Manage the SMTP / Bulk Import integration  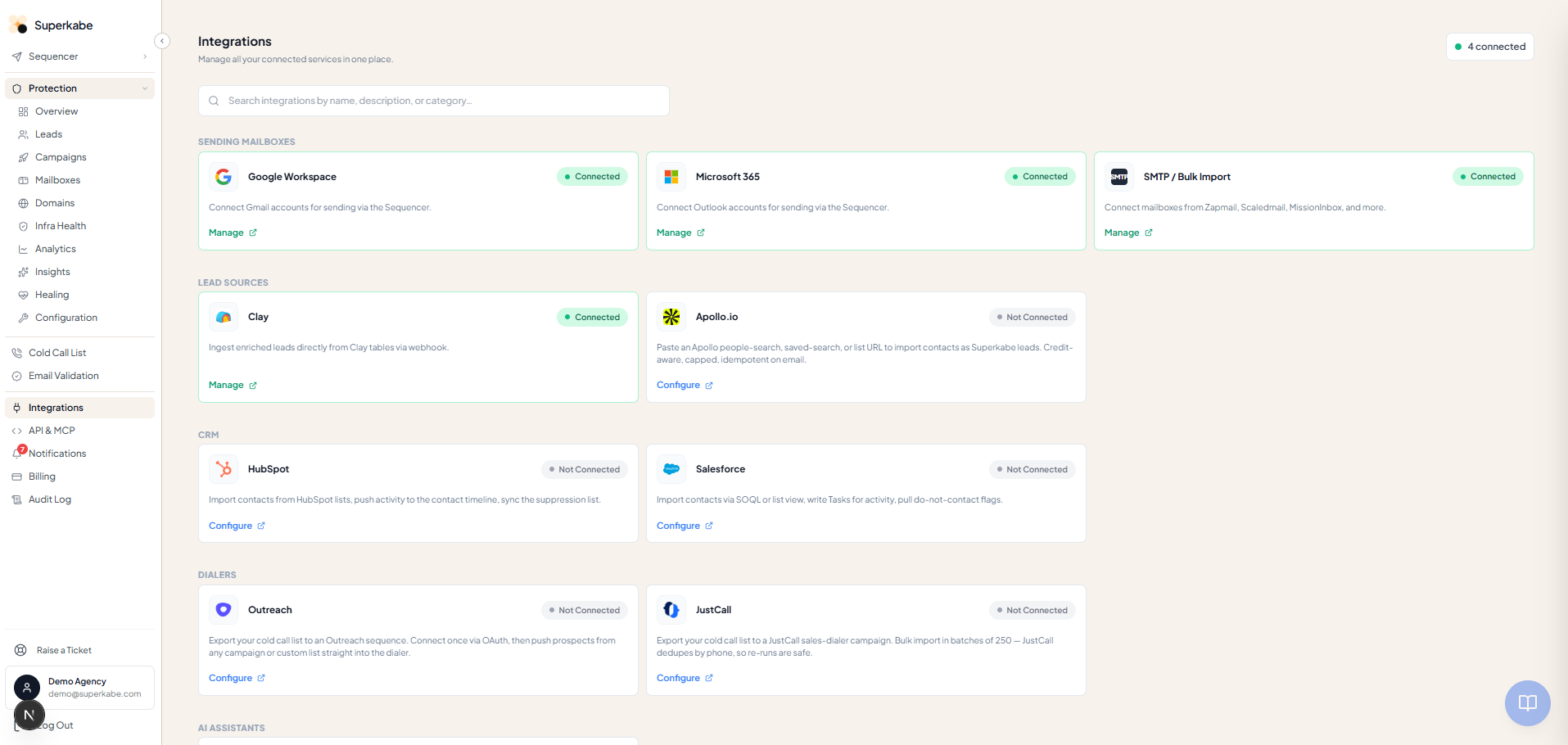pyautogui.click(x=1128, y=233)
